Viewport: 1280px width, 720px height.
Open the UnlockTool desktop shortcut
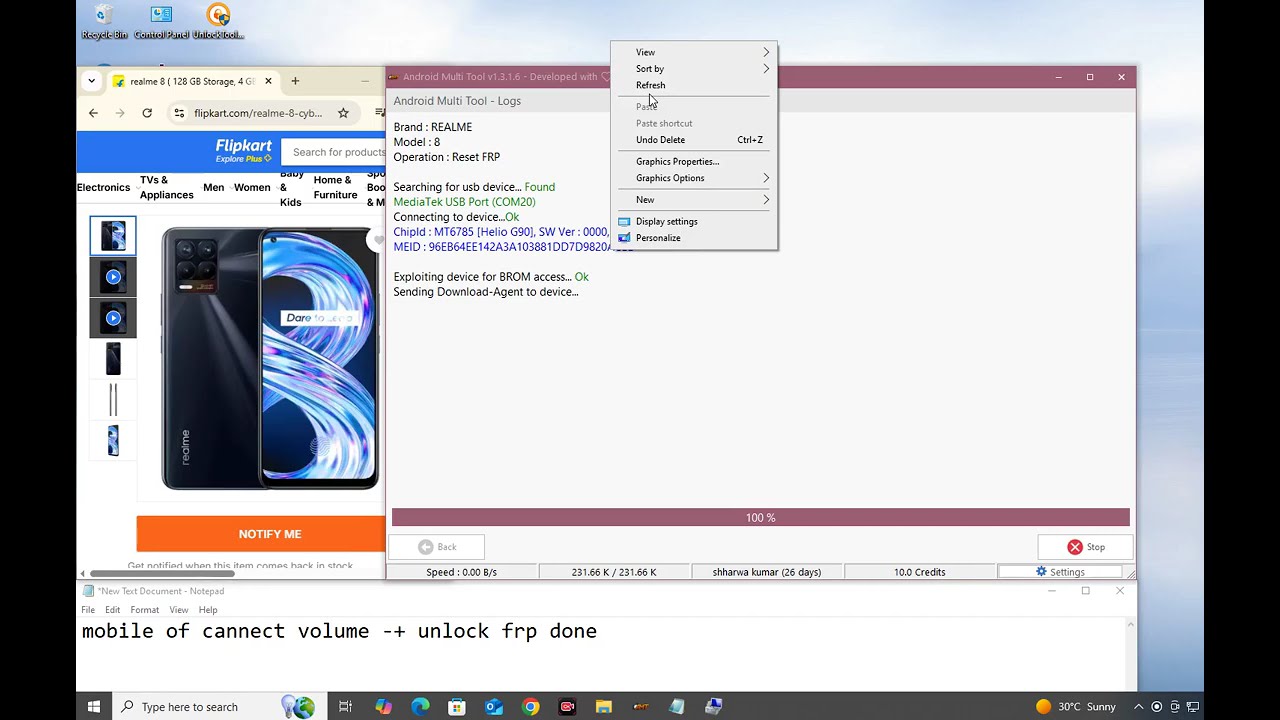click(x=218, y=22)
